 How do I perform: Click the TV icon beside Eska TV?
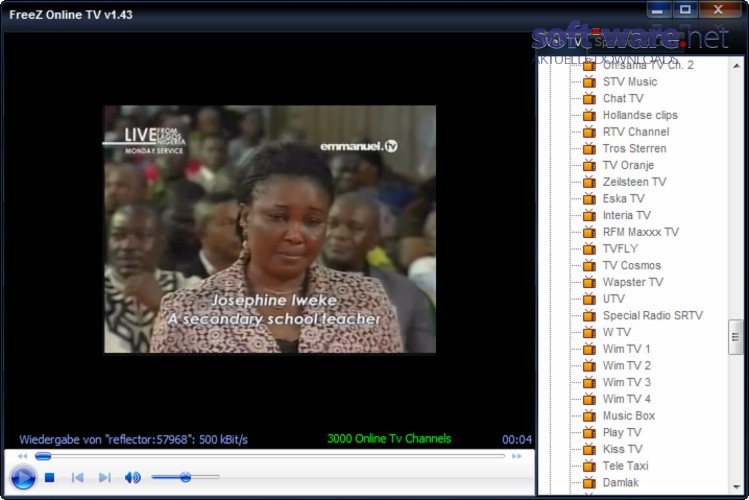pos(589,199)
